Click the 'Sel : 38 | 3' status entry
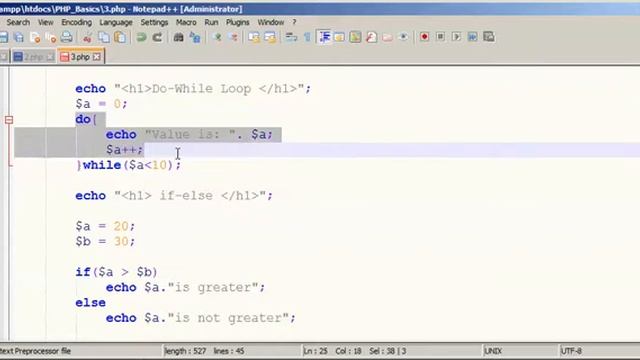 point(387,351)
